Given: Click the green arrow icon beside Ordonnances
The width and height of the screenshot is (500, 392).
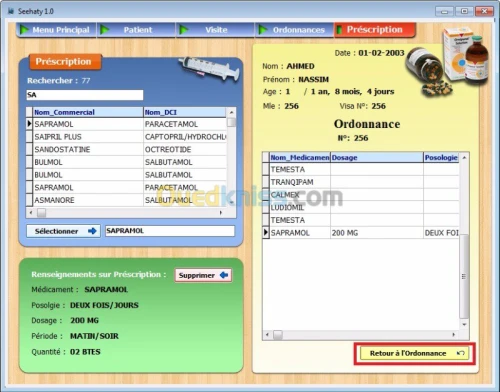Looking at the screenshot, I should [263, 30].
